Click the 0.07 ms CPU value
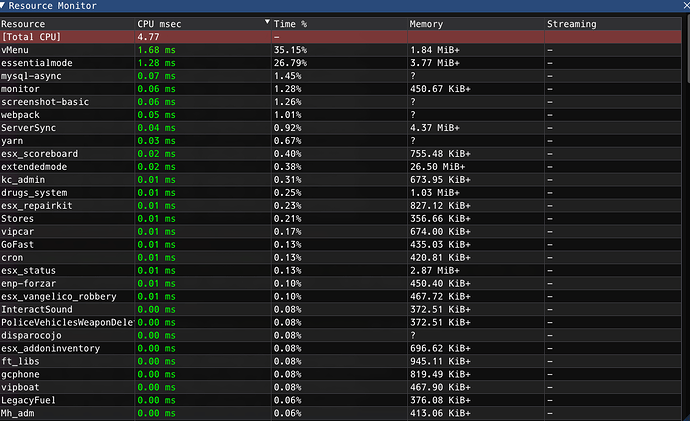This screenshot has width=690, height=421. [x=156, y=76]
